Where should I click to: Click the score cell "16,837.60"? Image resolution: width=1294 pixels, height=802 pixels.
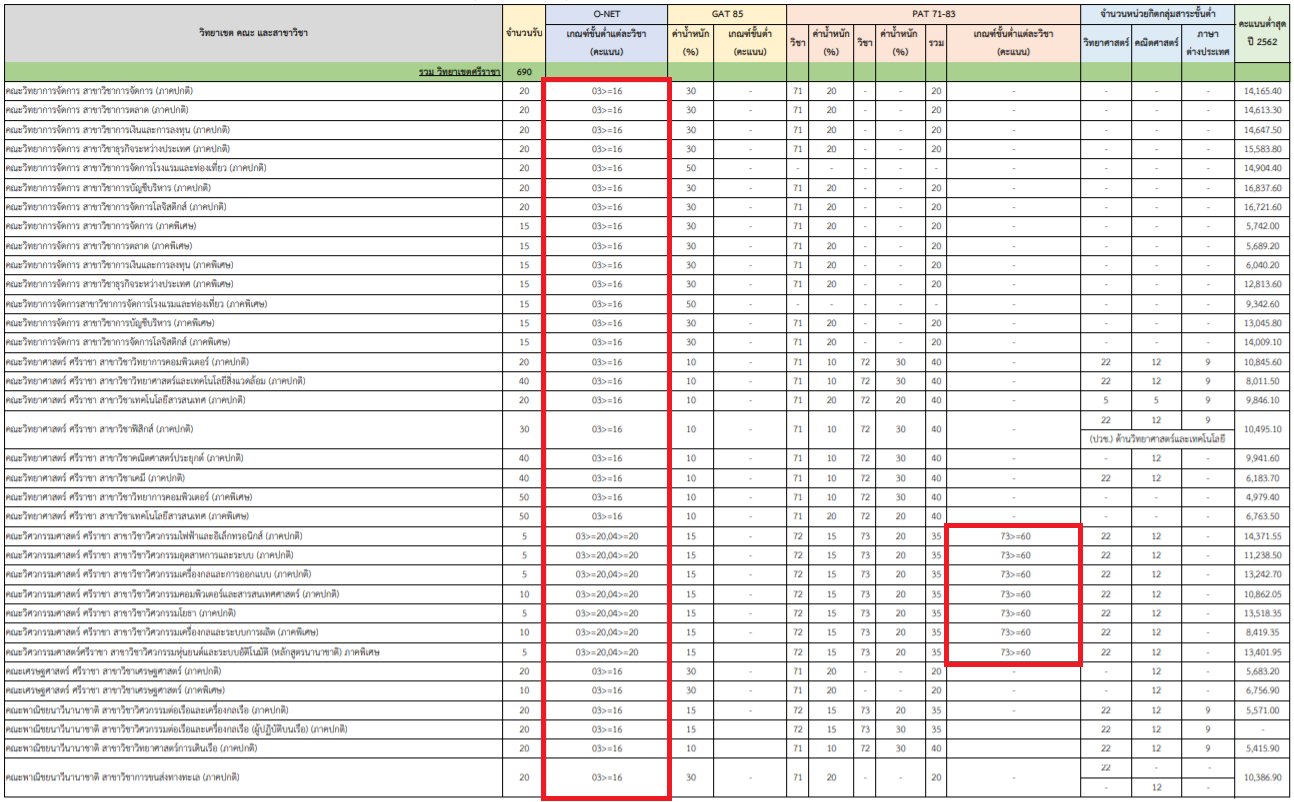tap(1262, 188)
